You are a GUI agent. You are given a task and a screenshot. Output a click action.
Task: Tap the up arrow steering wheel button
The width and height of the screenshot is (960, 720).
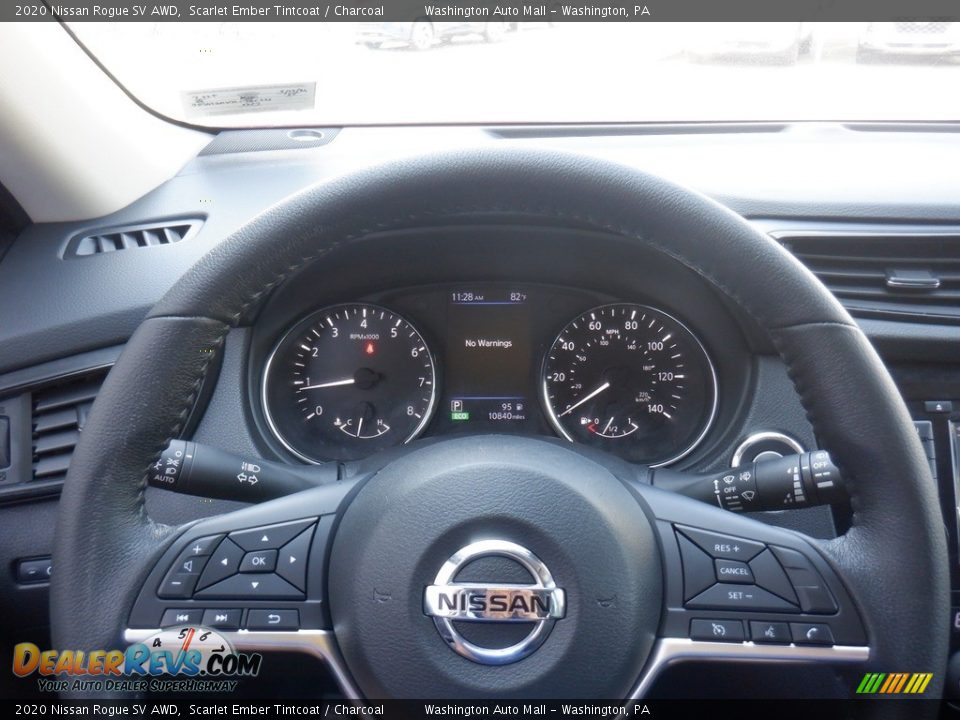coord(264,538)
